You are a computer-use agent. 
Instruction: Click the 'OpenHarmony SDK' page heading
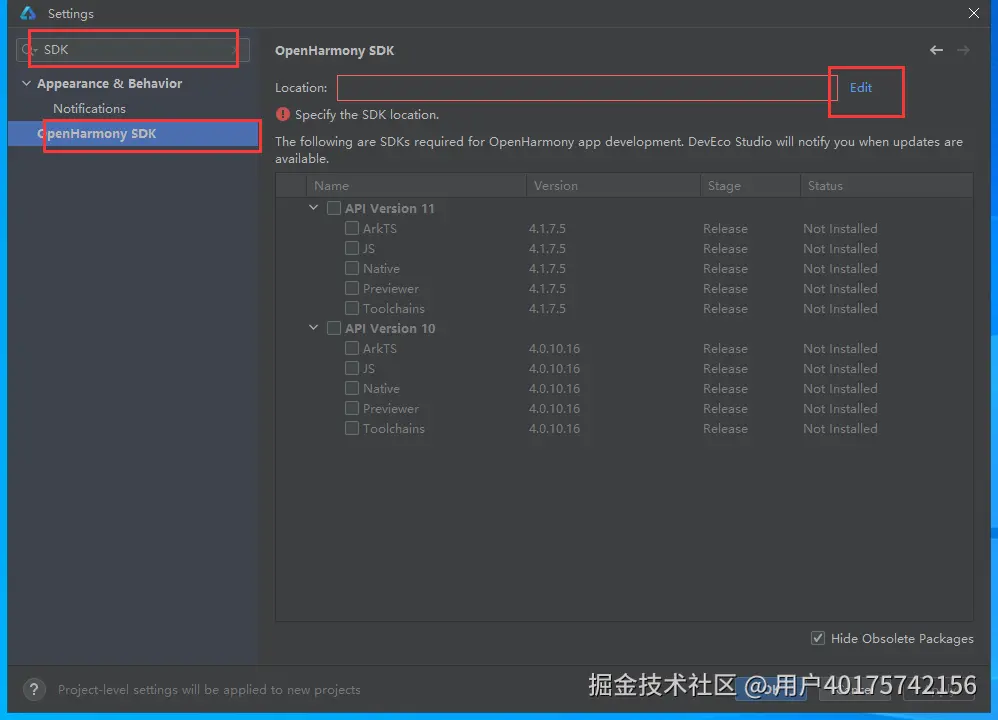pos(334,50)
